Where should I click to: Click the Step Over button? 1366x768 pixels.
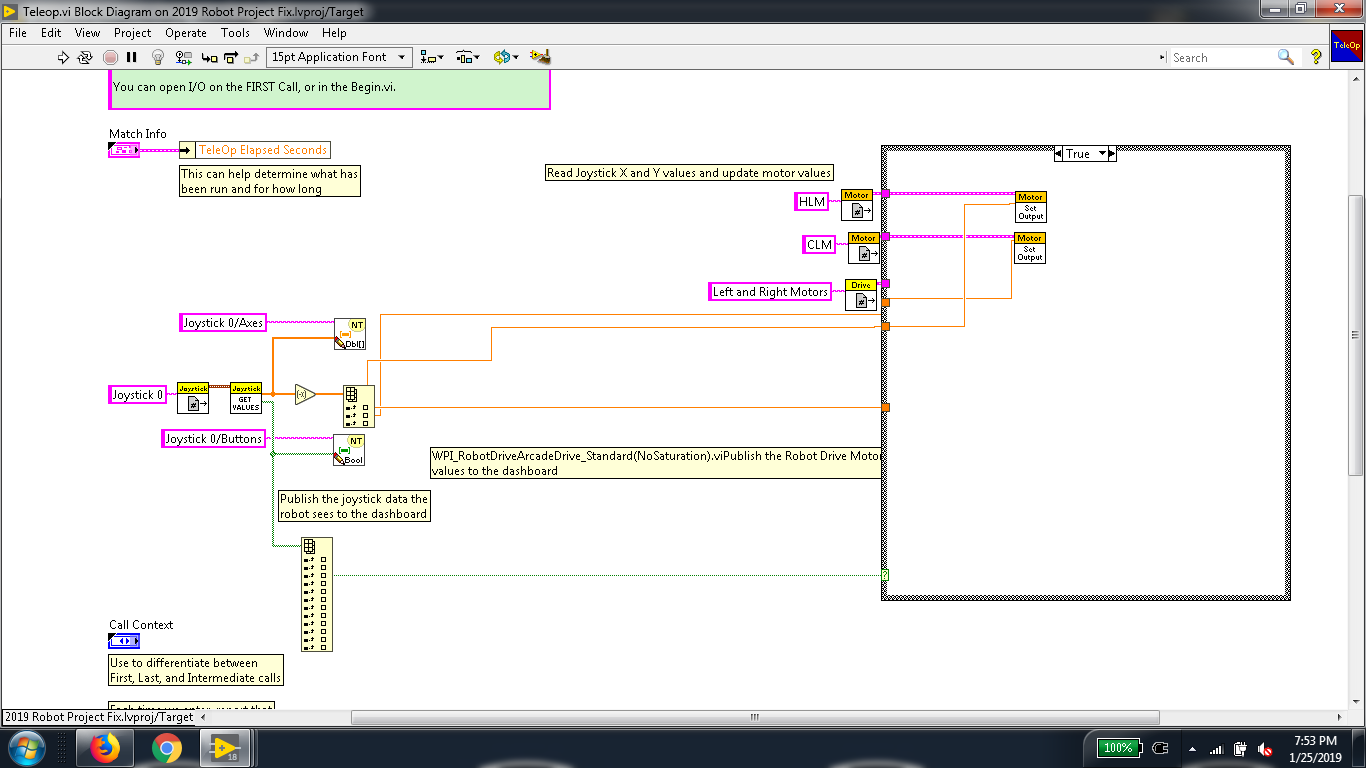click(x=231, y=57)
